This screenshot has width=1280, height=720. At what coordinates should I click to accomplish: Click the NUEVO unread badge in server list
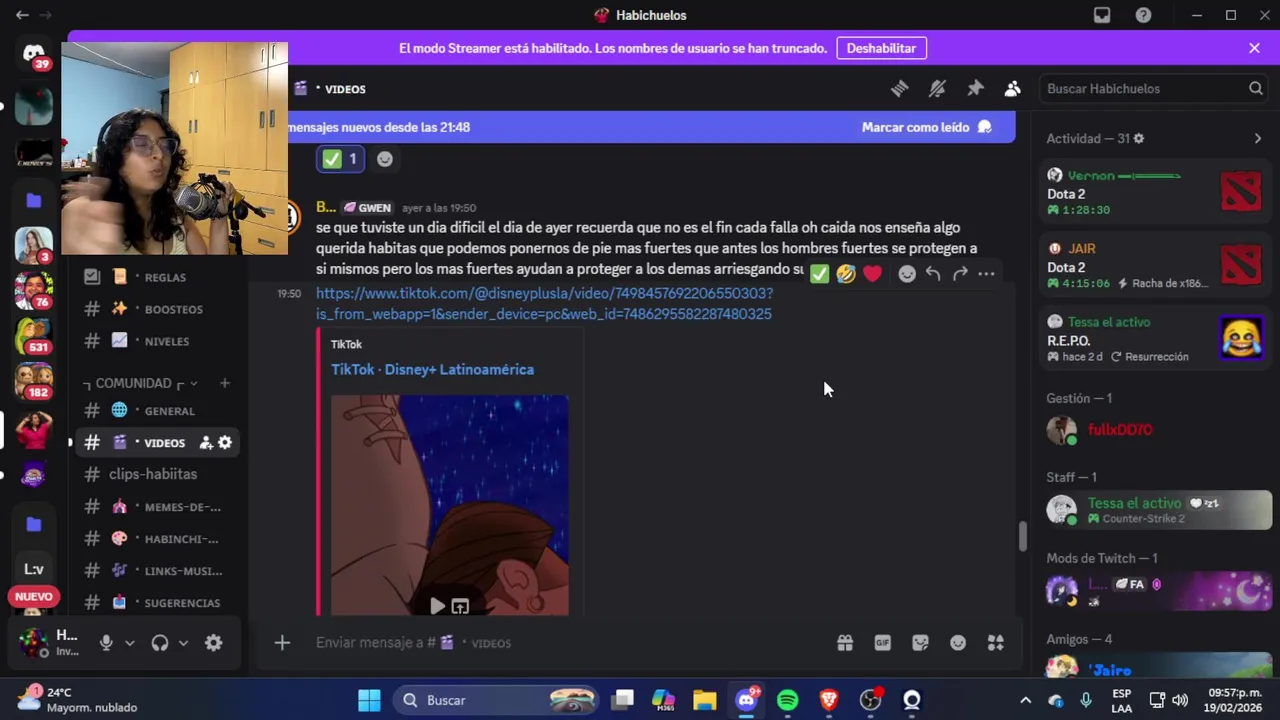33,597
